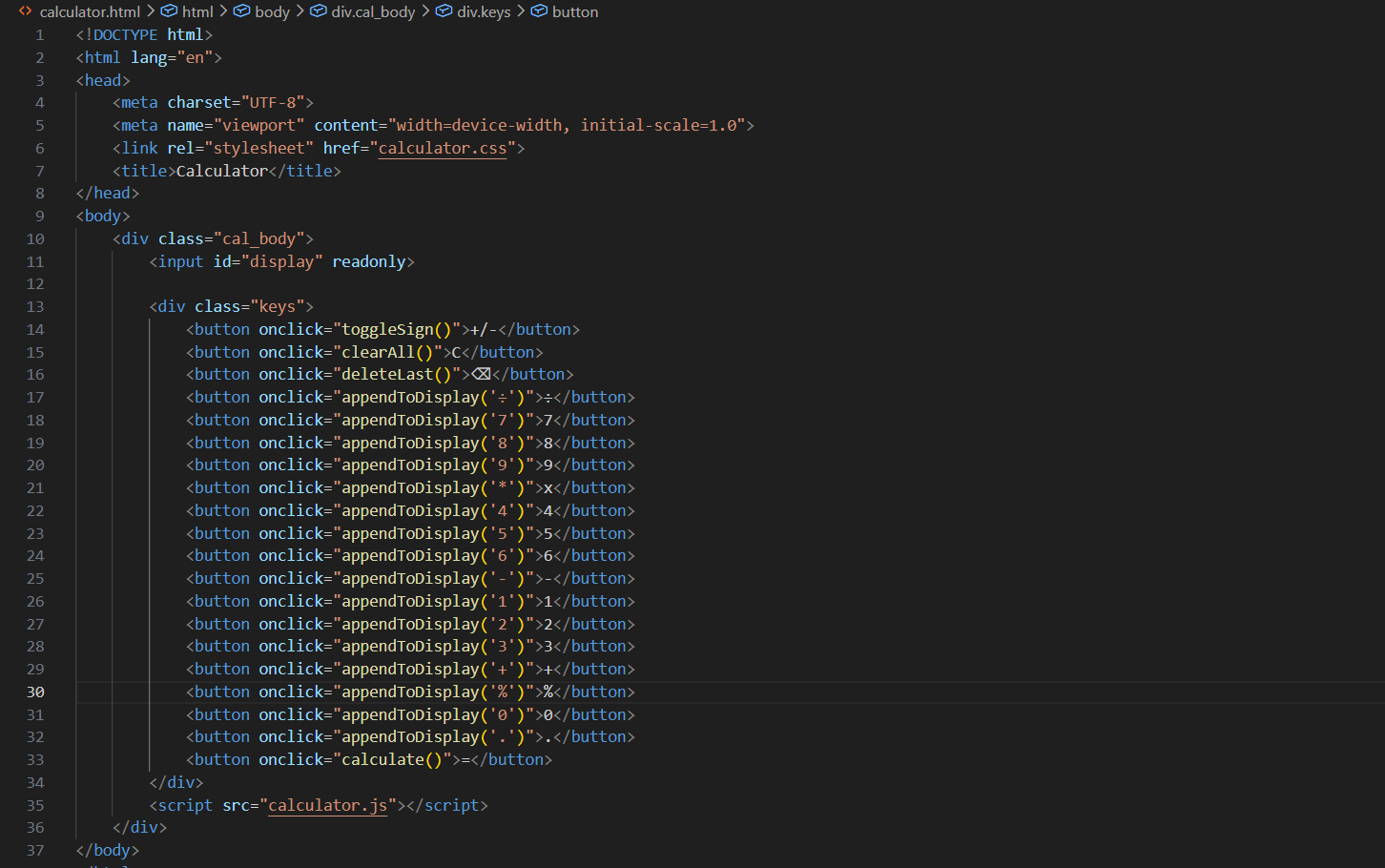
Task: Click appendToDisplay('7') on line 18
Action: (433, 420)
